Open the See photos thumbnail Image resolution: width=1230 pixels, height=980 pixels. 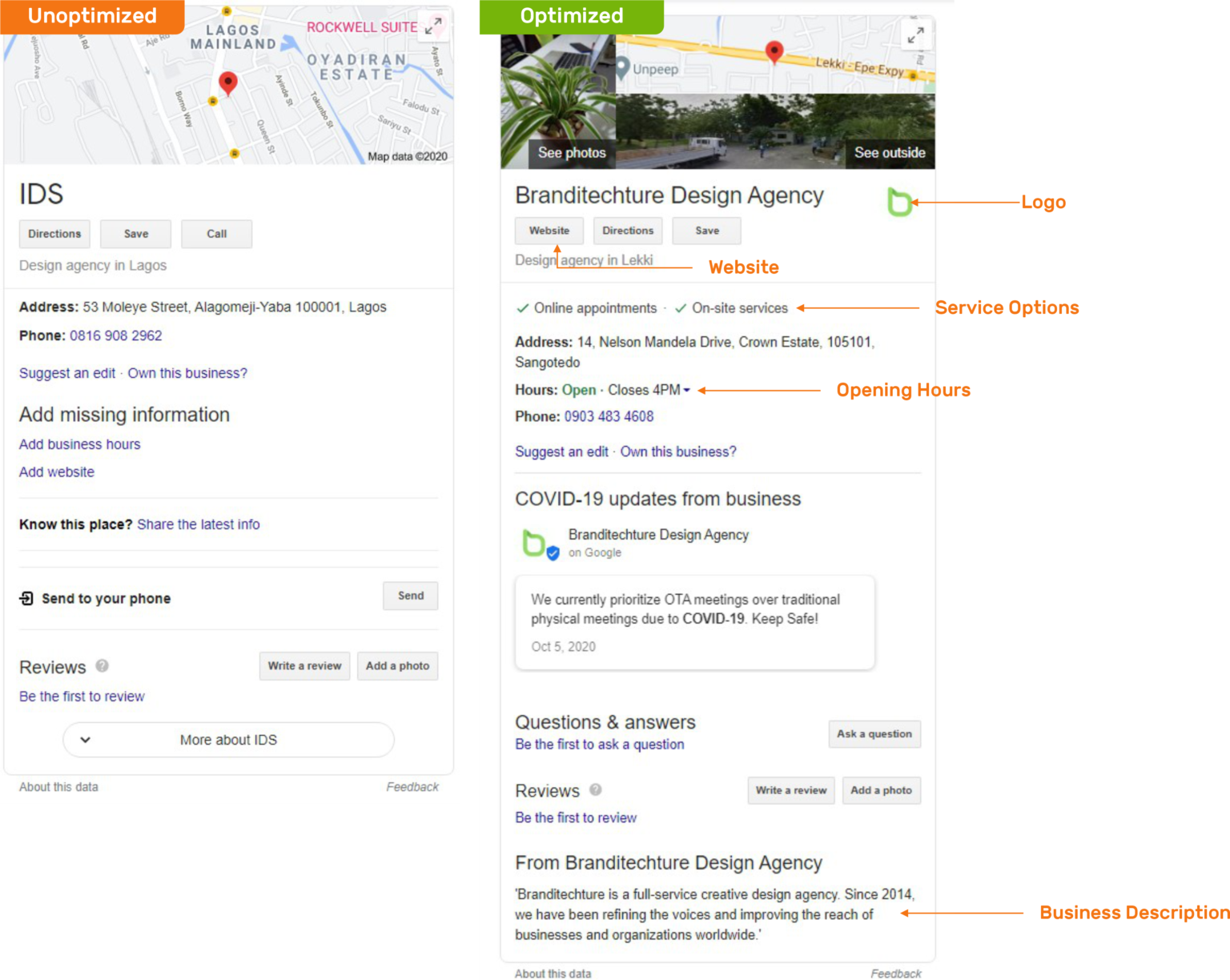tap(559, 102)
